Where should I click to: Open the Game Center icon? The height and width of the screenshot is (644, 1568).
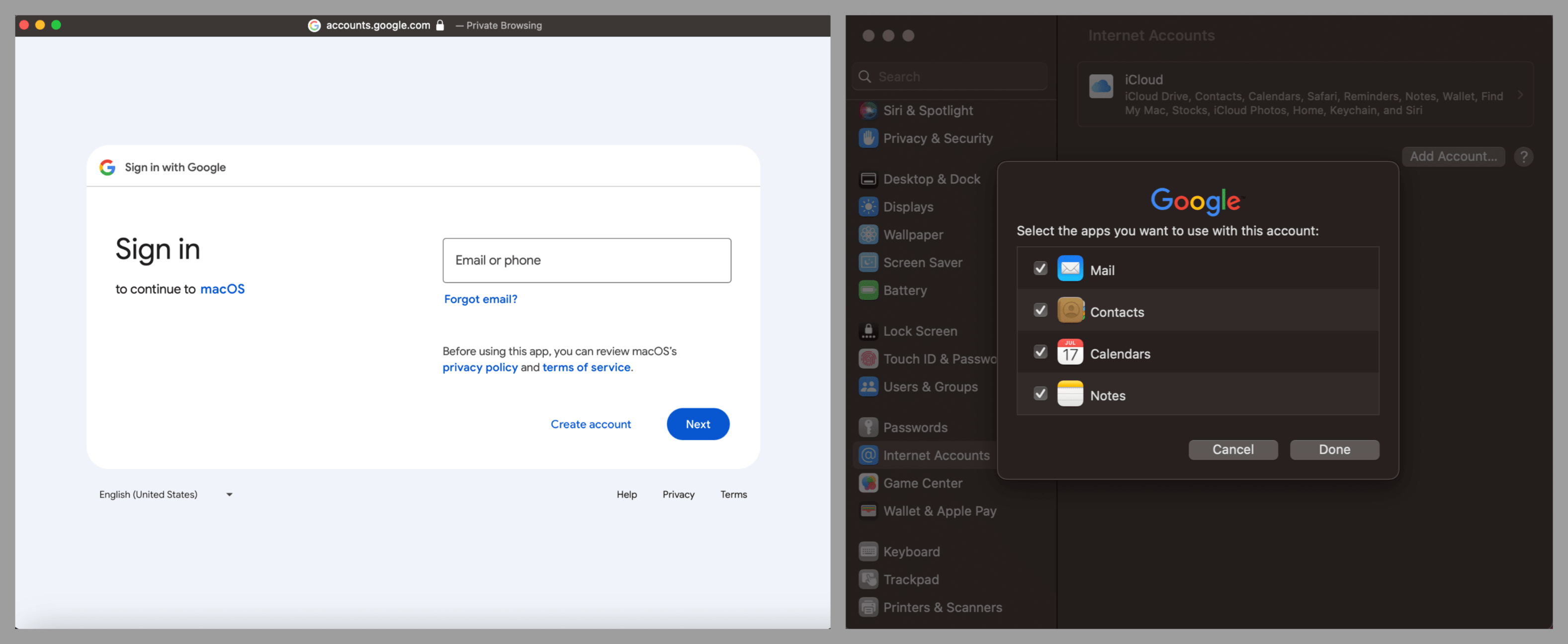click(x=868, y=483)
